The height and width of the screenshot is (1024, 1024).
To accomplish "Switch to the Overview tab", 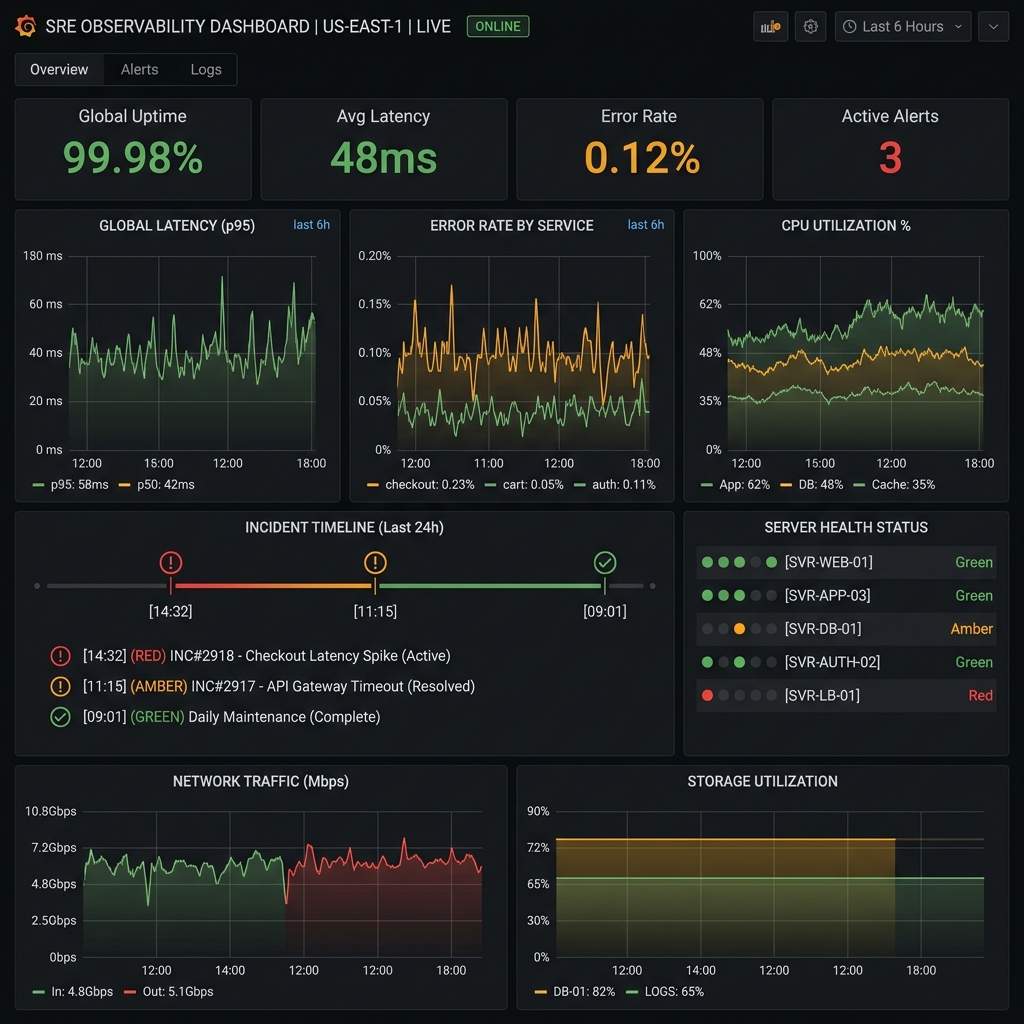I will (x=59, y=69).
